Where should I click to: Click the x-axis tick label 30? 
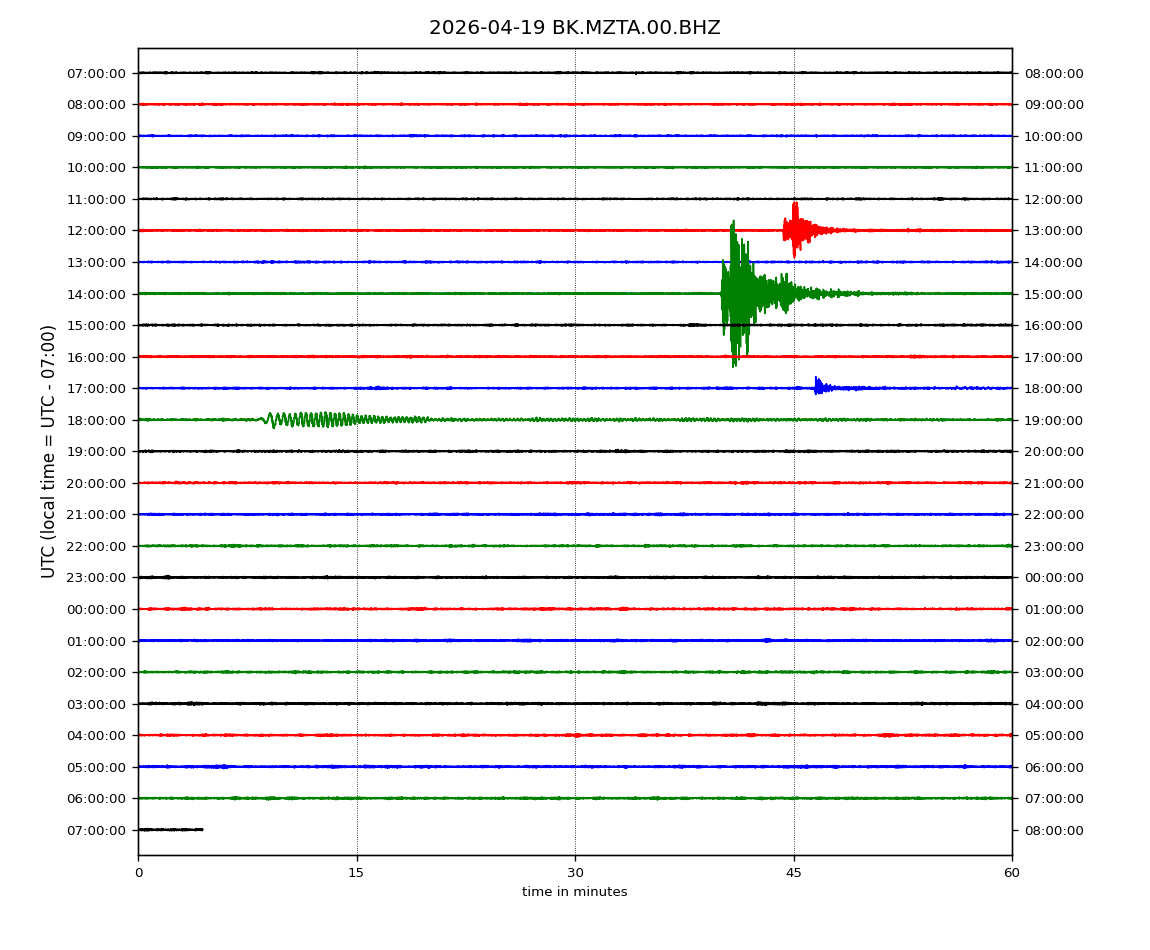pyautogui.click(x=575, y=873)
